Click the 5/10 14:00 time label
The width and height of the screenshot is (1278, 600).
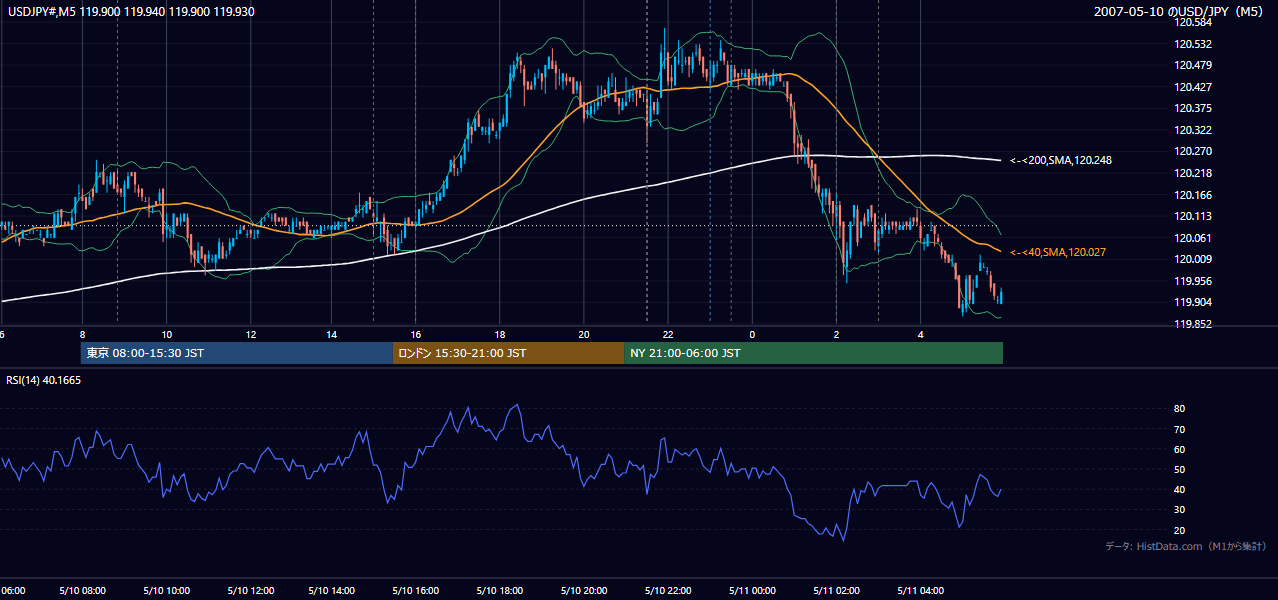(x=333, y=590)
